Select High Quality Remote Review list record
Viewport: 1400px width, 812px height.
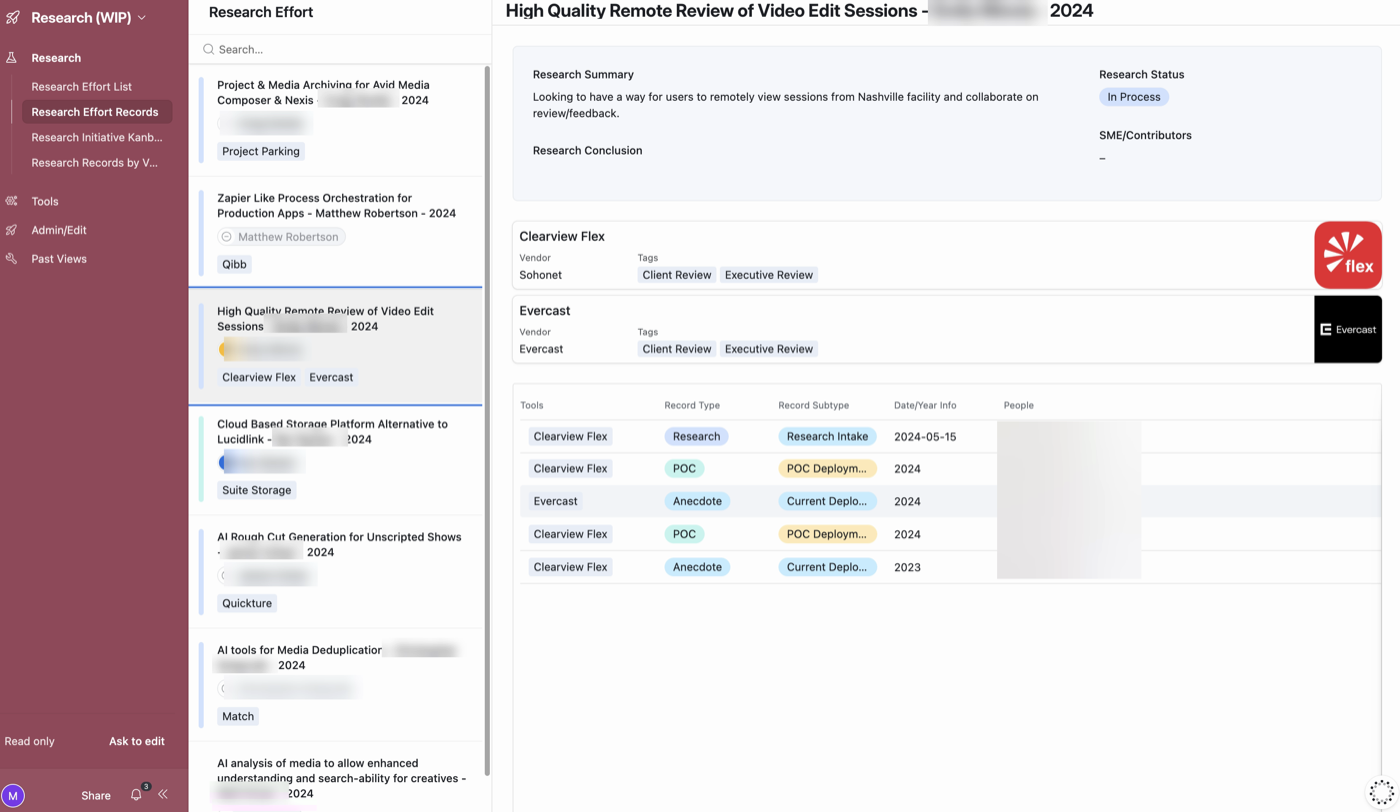(336, 346)
